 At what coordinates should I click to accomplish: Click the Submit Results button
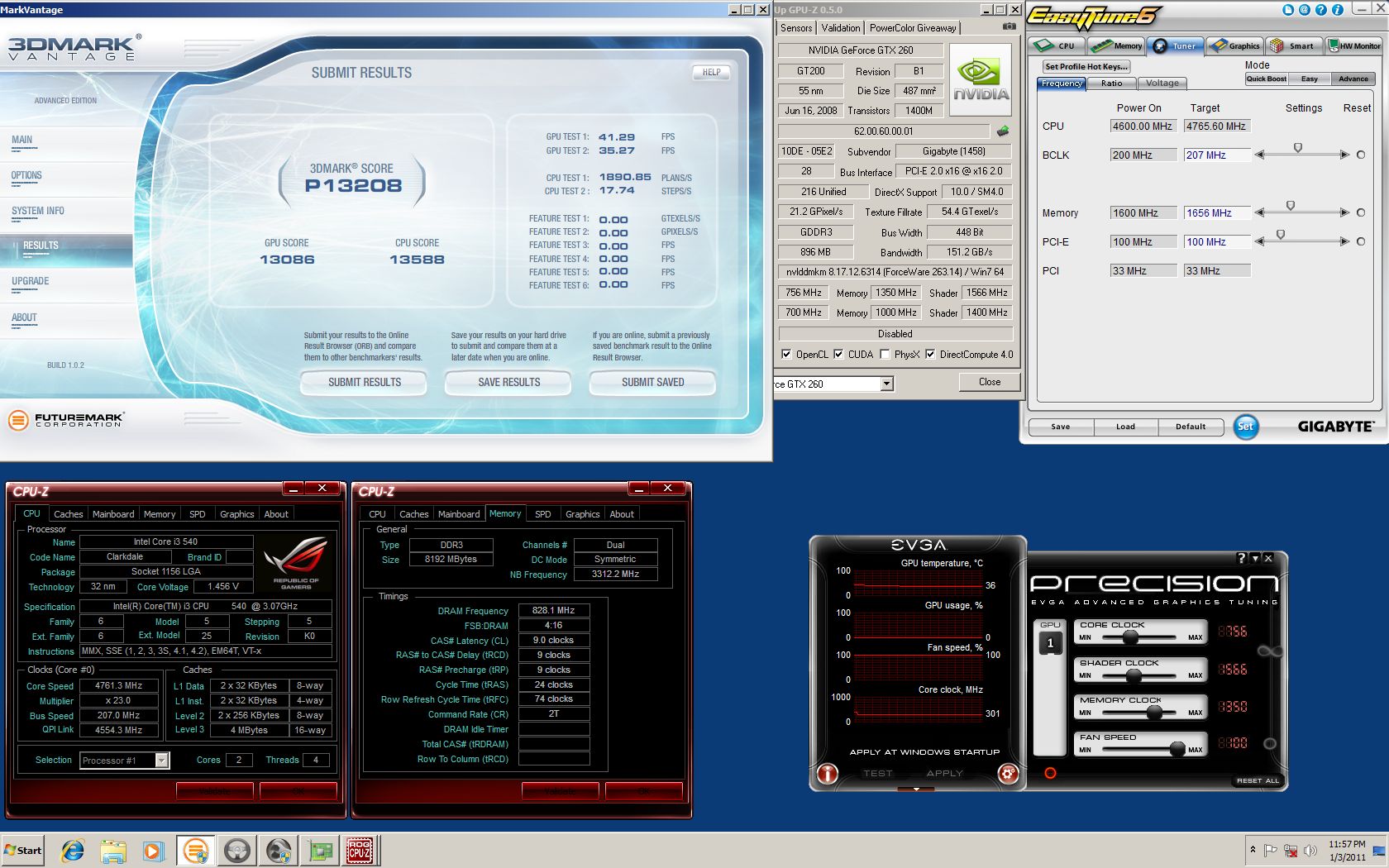pyautogui.click(x=365, y=382)
